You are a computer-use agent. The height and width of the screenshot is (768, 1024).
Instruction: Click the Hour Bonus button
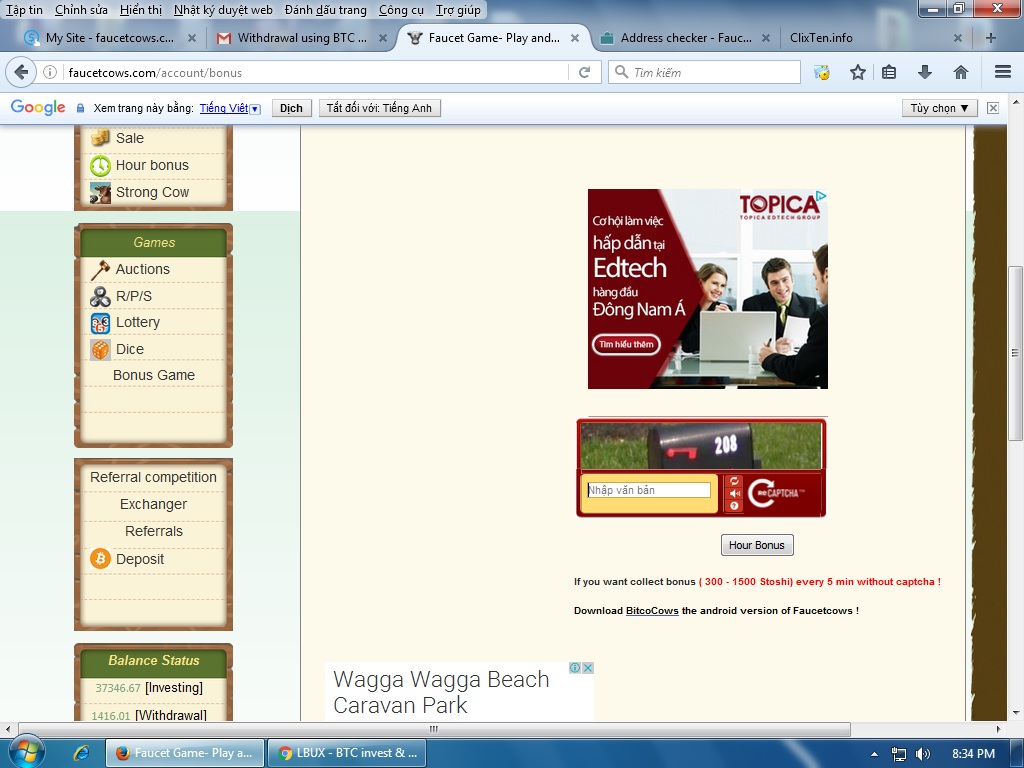tap(757, 545)
